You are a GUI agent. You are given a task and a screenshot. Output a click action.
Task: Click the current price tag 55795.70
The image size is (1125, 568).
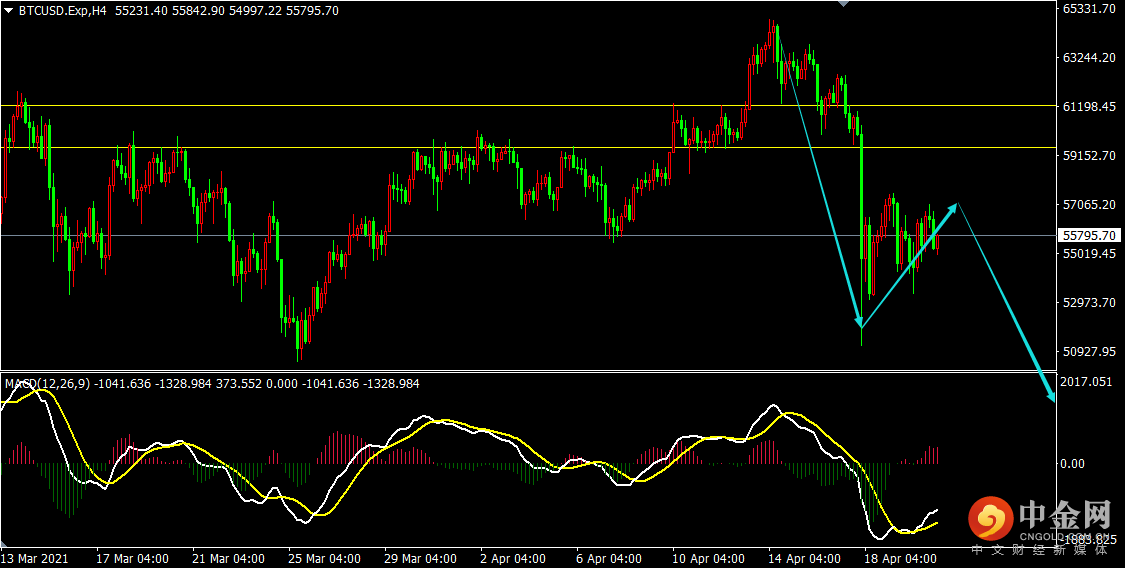pyautogui.click(x=1090, y=235)
